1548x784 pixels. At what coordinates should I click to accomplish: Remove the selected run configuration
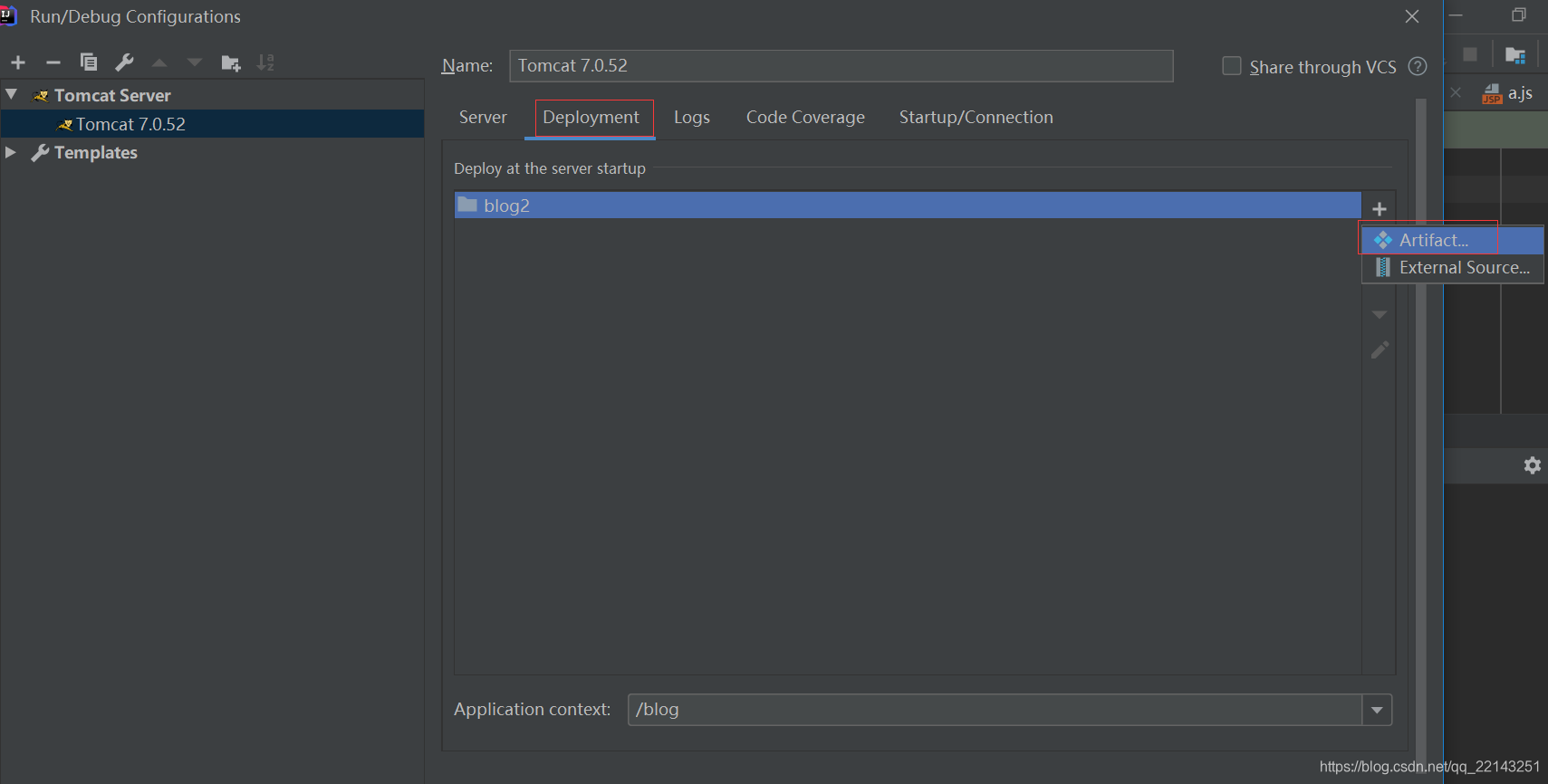tap(53, 62)
